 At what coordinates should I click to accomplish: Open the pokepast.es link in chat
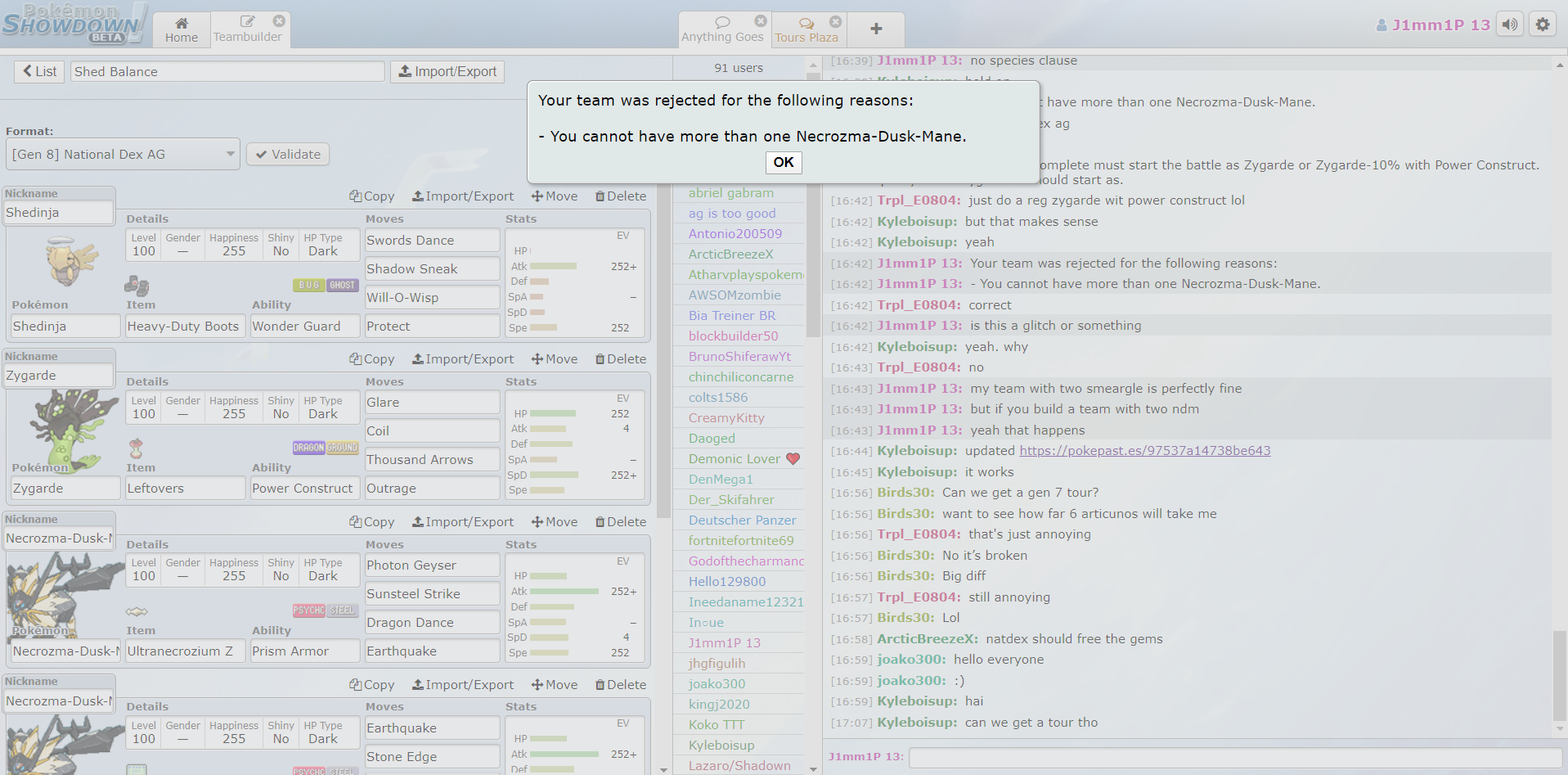click(1144, 451)
